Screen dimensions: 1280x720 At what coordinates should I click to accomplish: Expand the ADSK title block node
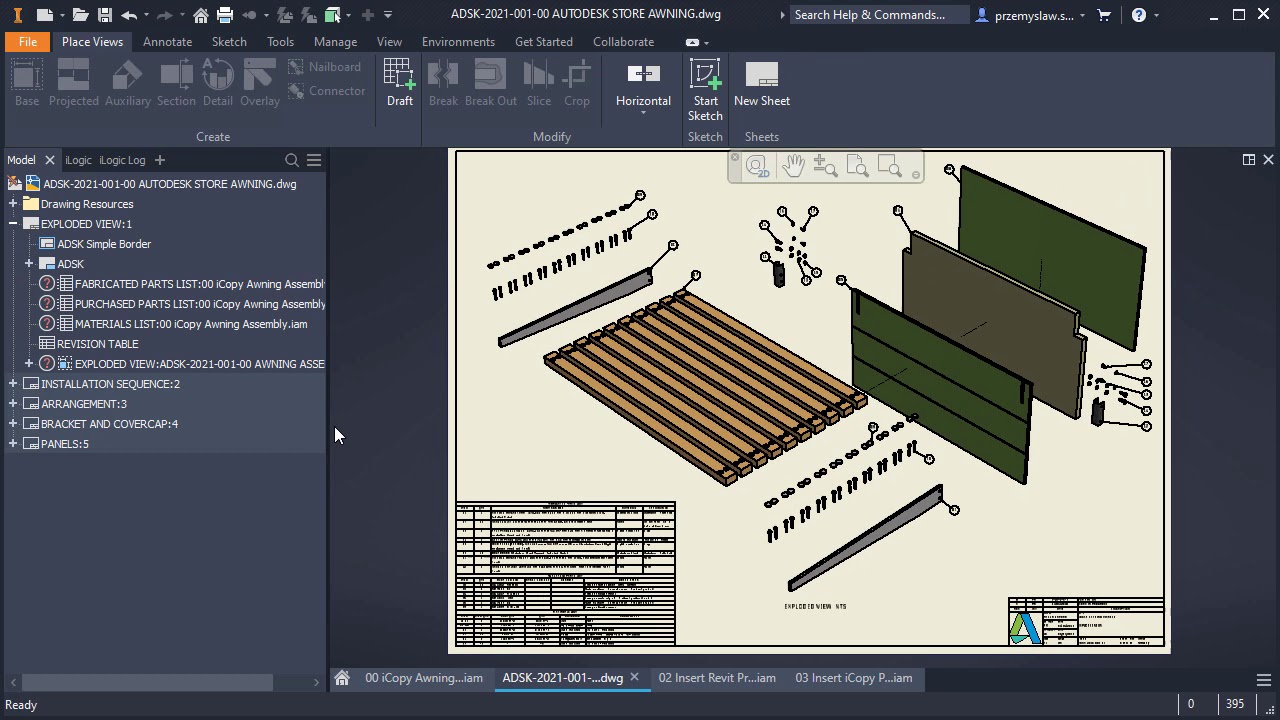coord(29,264)
